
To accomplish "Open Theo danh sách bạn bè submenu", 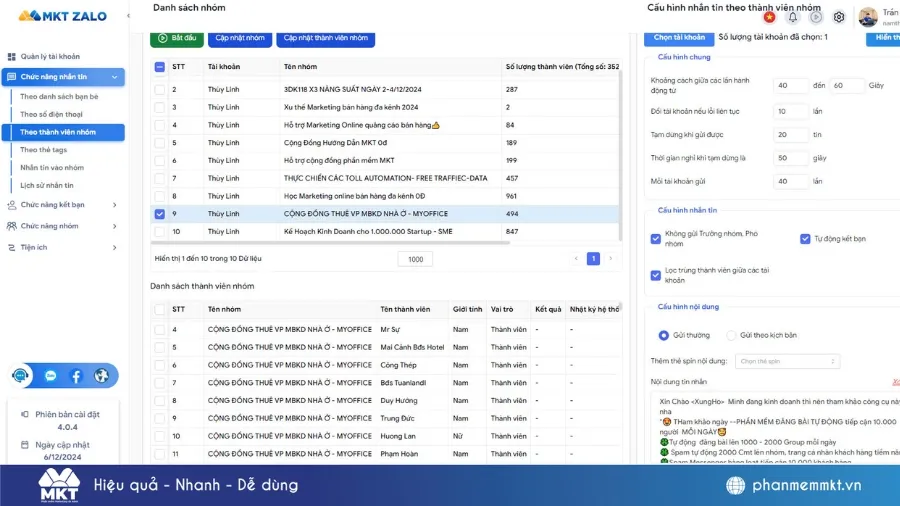I will click(x=59, y=96).
